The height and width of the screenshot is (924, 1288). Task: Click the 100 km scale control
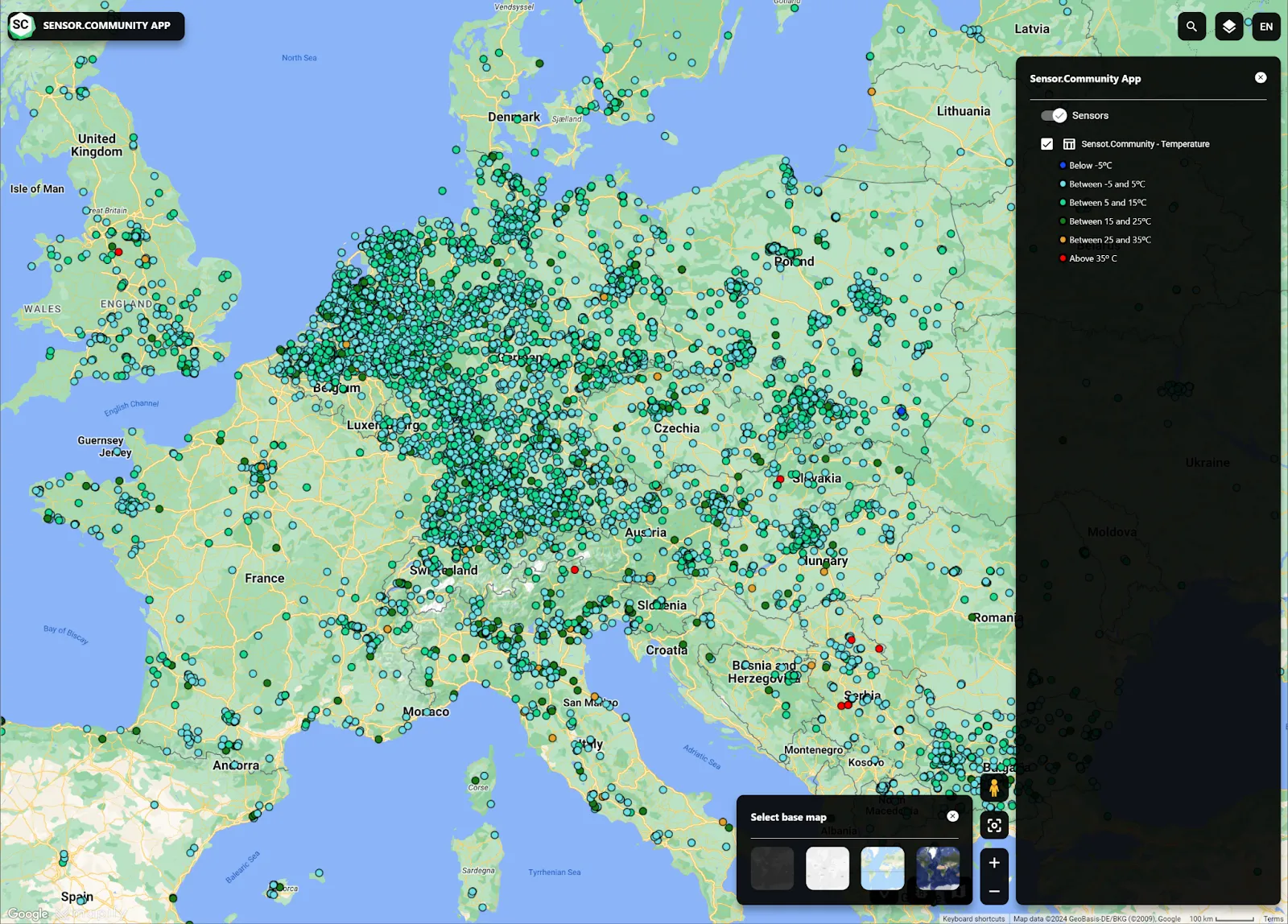pyautogui.click(x=1221, y=919)
